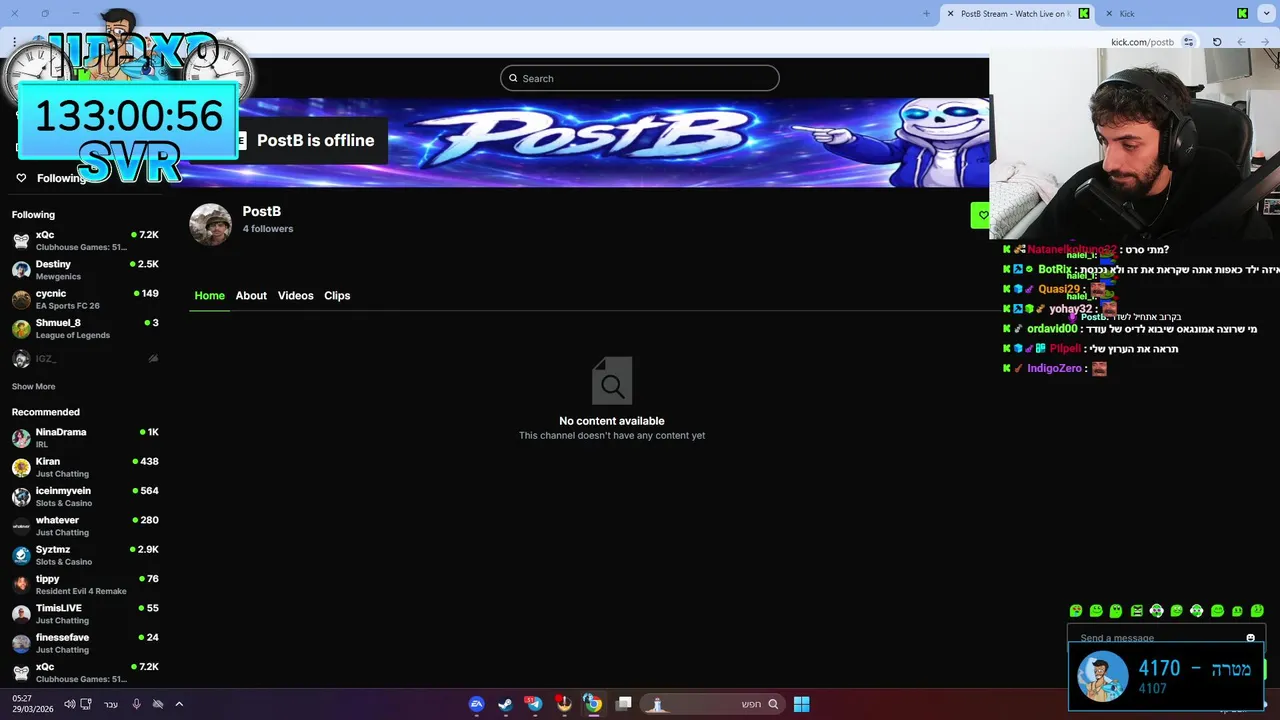Click IndigoZero's username in chat
Screen dimensions: 1280x720
click(x=1054, y=369)
